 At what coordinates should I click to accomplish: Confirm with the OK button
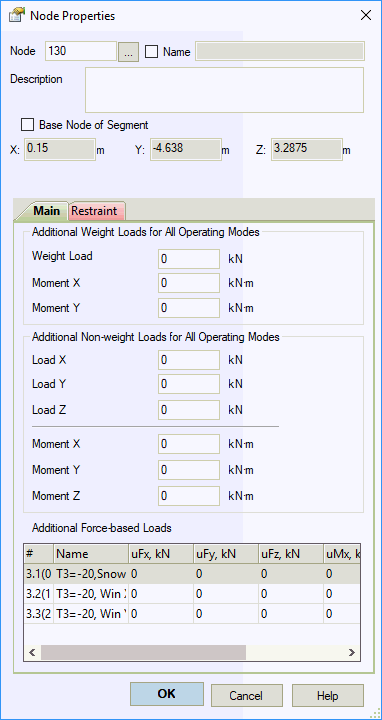(x=167, y=693)
